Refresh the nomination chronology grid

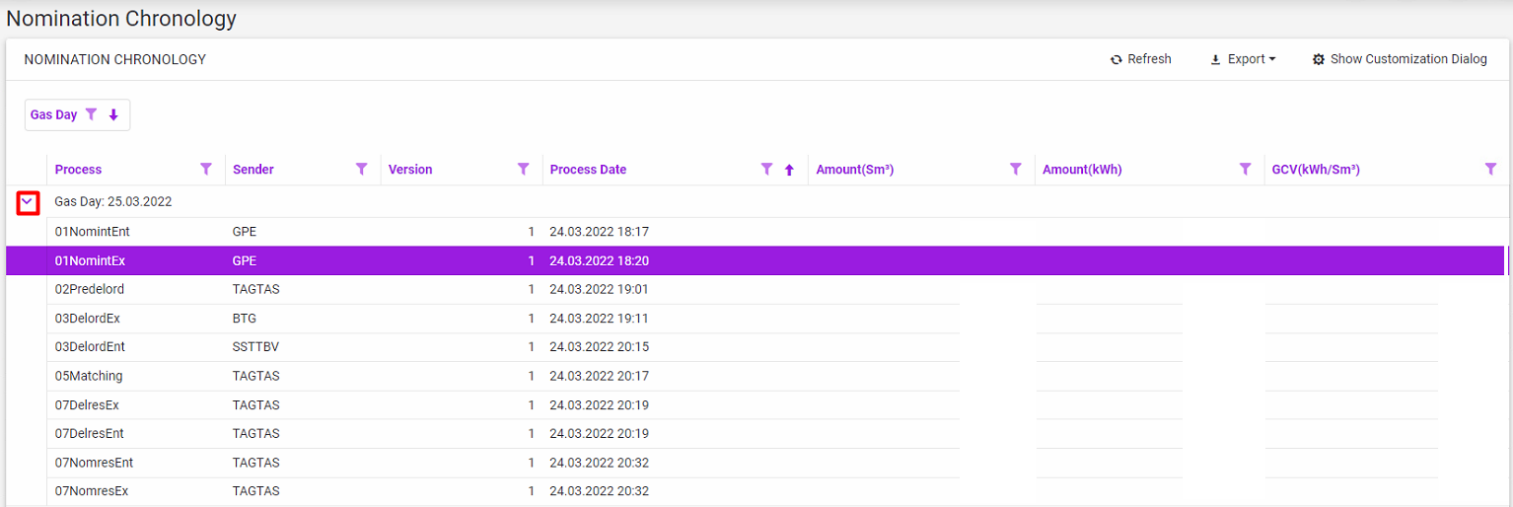point(1140,59)
